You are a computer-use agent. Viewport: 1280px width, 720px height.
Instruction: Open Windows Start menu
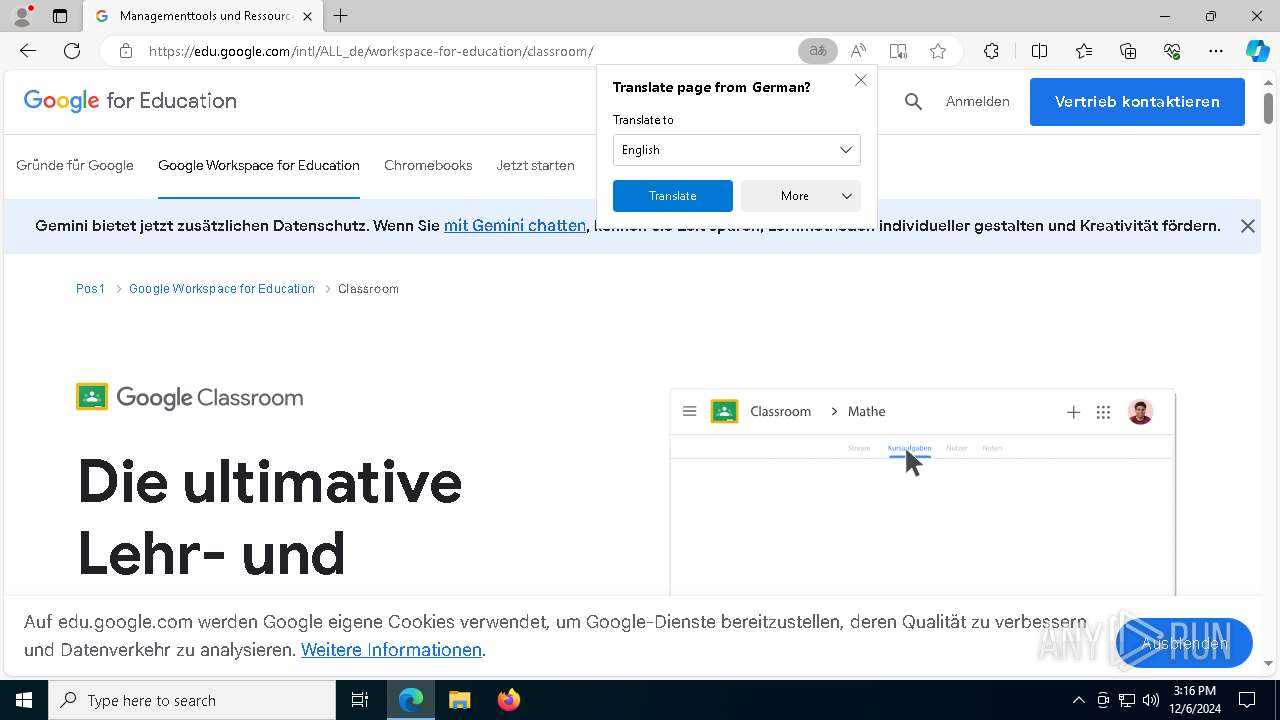[x=24, y=700]
